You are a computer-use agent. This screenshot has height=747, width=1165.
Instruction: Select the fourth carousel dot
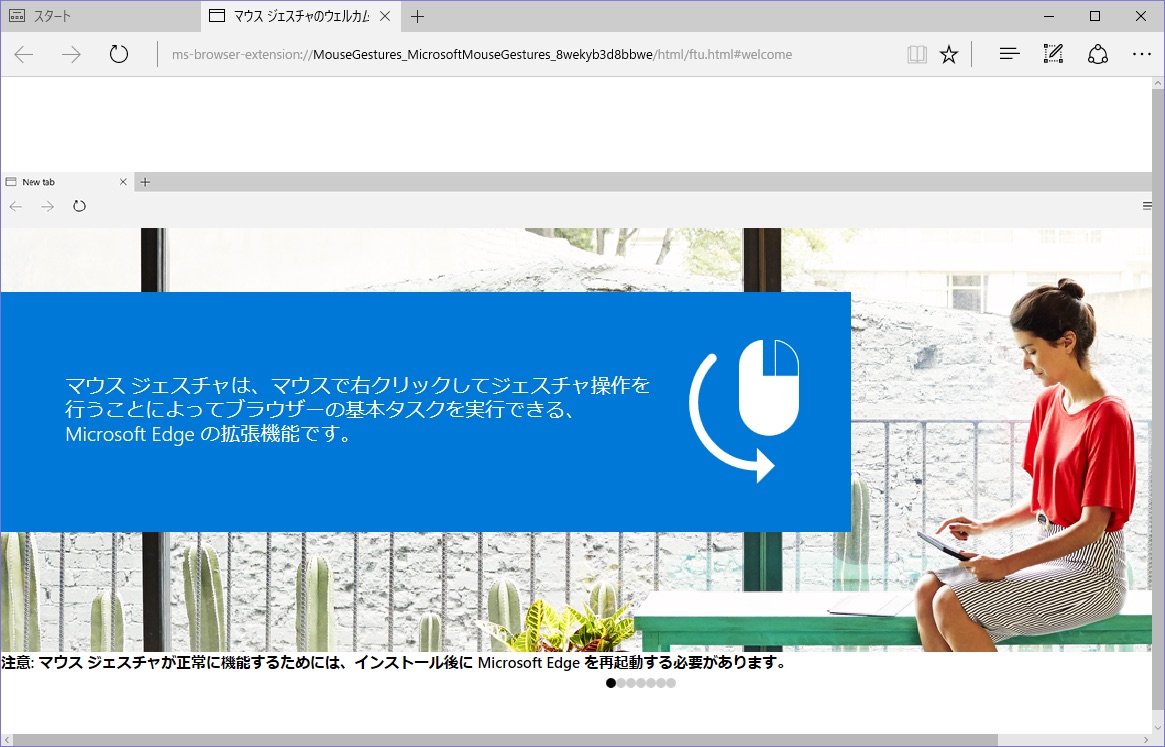coord(641,683)
